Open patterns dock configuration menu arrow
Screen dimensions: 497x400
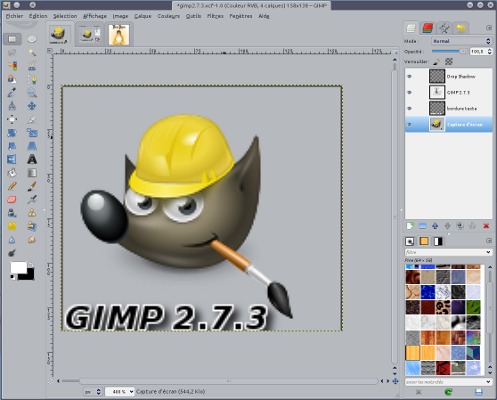click(x=489, y=240)
